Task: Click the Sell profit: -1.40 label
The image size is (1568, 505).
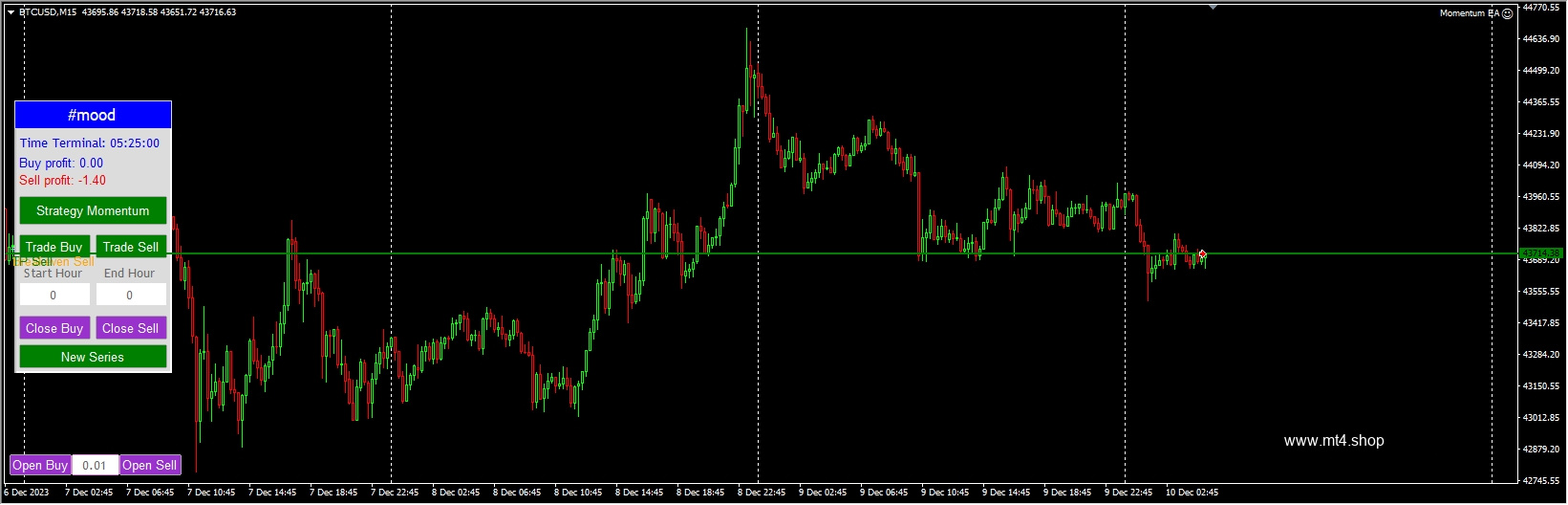Action: tap(63, 180)
